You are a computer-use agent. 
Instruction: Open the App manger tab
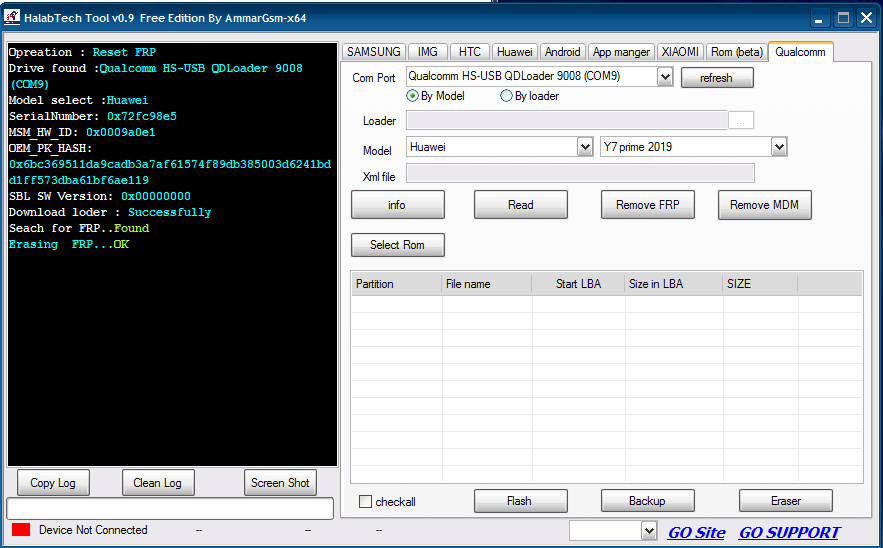point(621,52)
